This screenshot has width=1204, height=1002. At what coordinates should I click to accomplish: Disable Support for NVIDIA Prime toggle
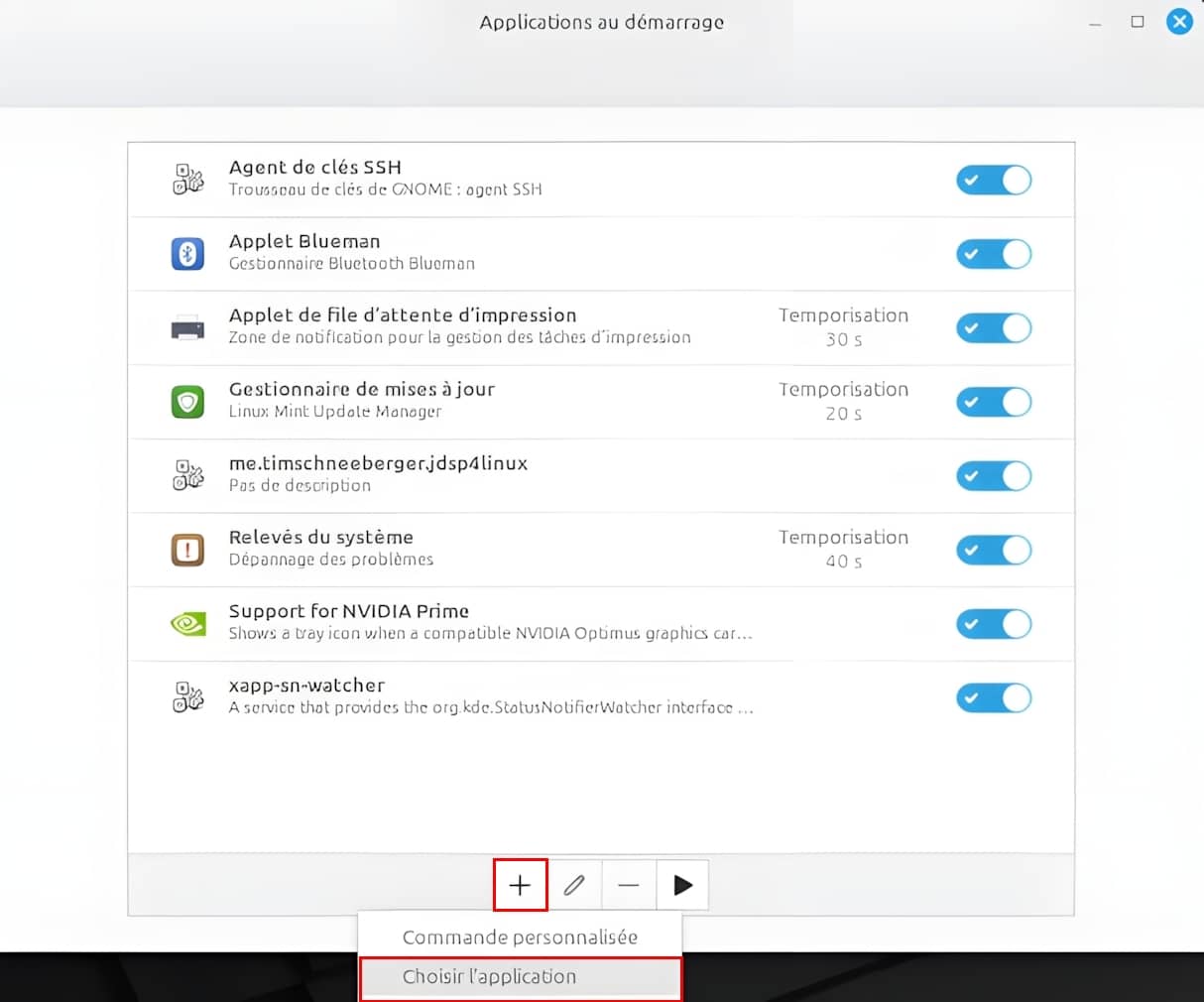tap(993, 624)
